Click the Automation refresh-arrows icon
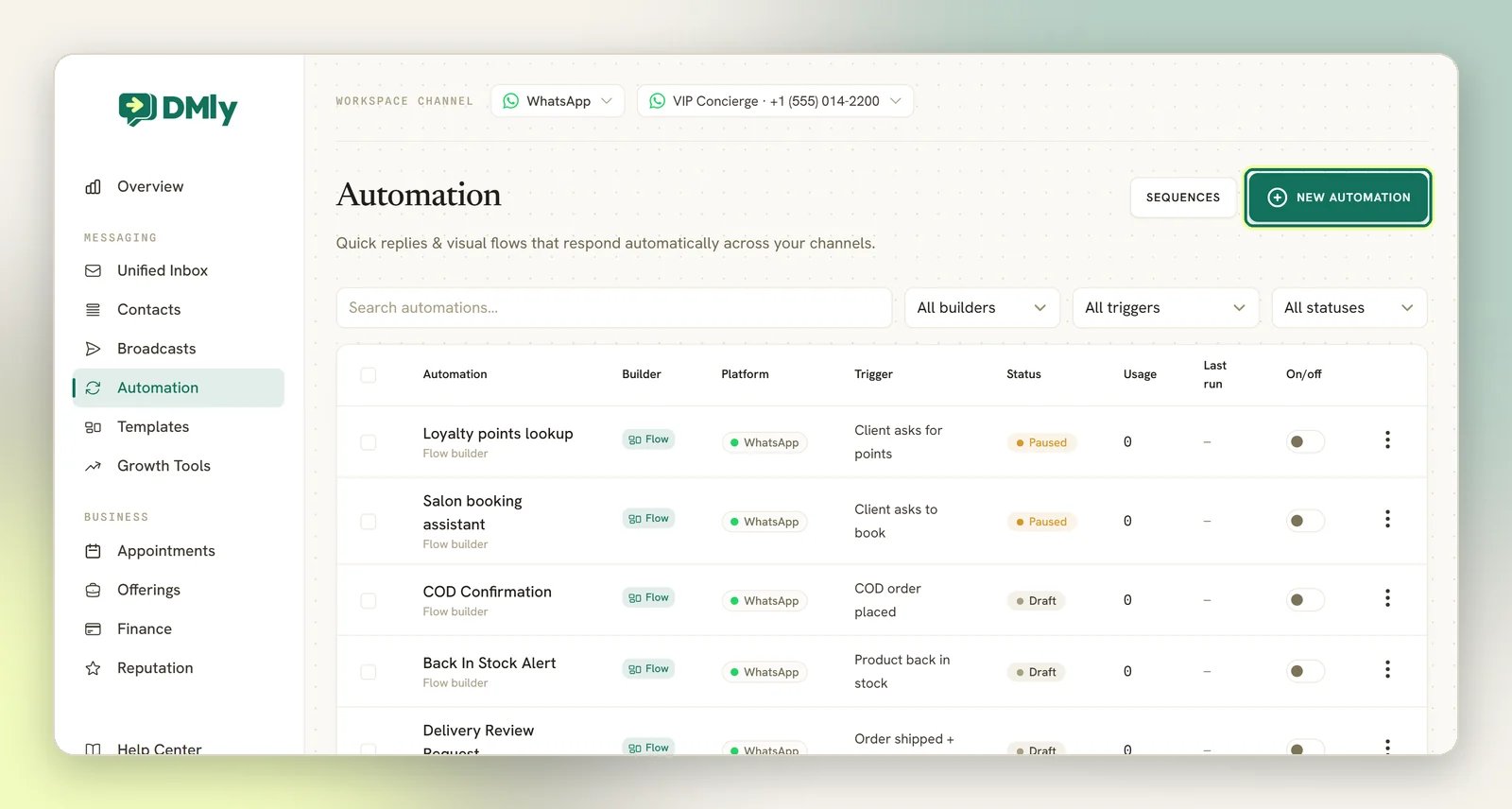 point(93,388)
